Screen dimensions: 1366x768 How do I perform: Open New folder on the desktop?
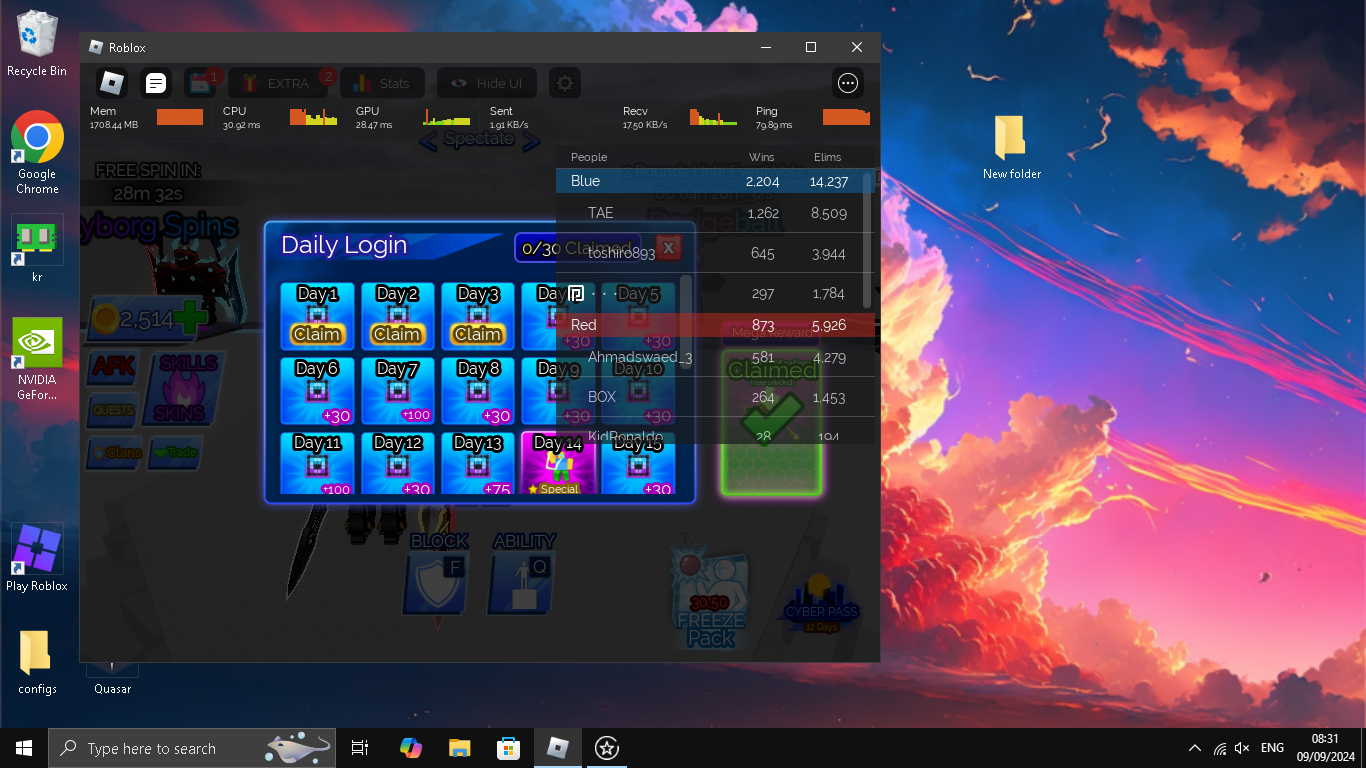[x=1011, y=148]
